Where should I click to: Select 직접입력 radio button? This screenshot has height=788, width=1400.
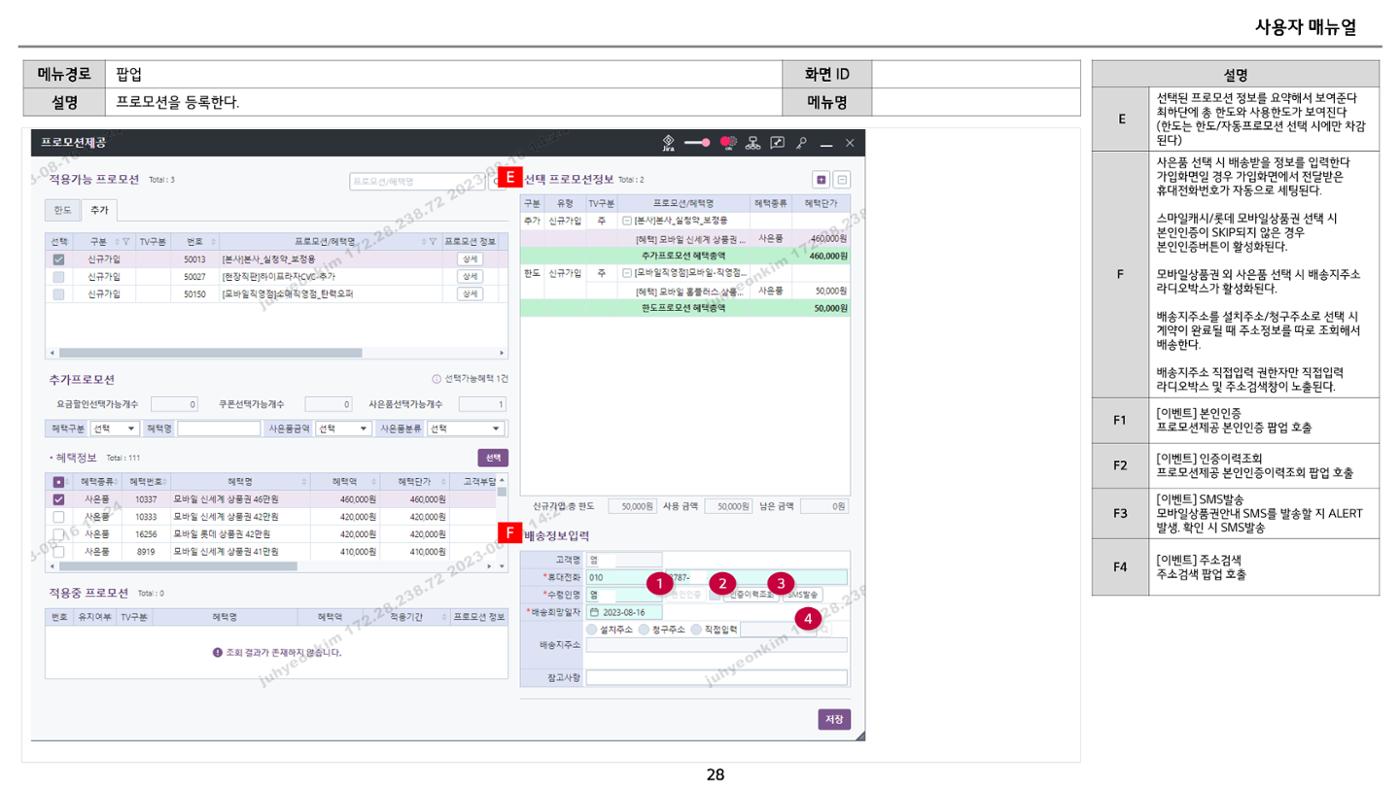point(696,630)
